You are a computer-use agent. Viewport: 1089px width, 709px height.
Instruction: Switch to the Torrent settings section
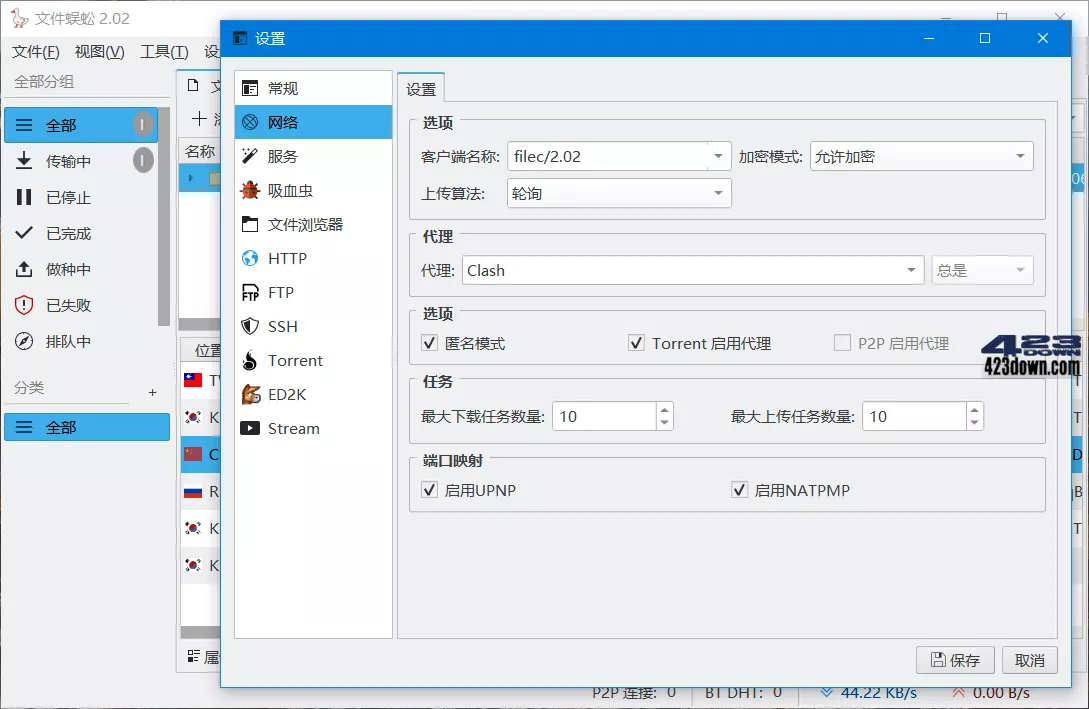(x=293, y=360)
